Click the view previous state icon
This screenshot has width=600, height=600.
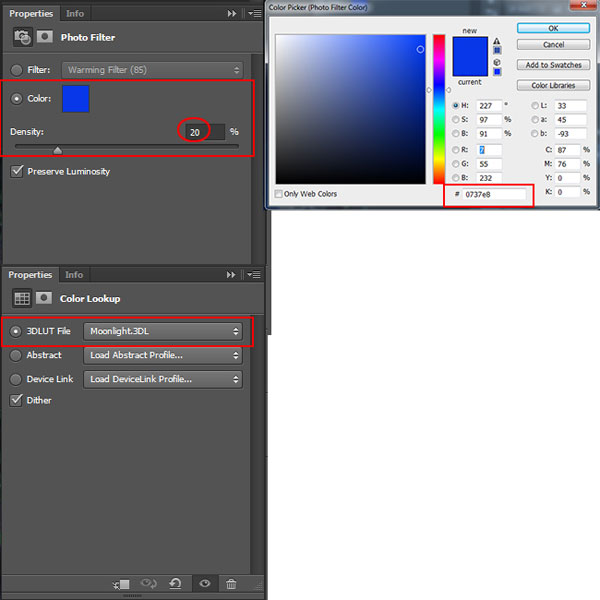click(x=148, y=584)
